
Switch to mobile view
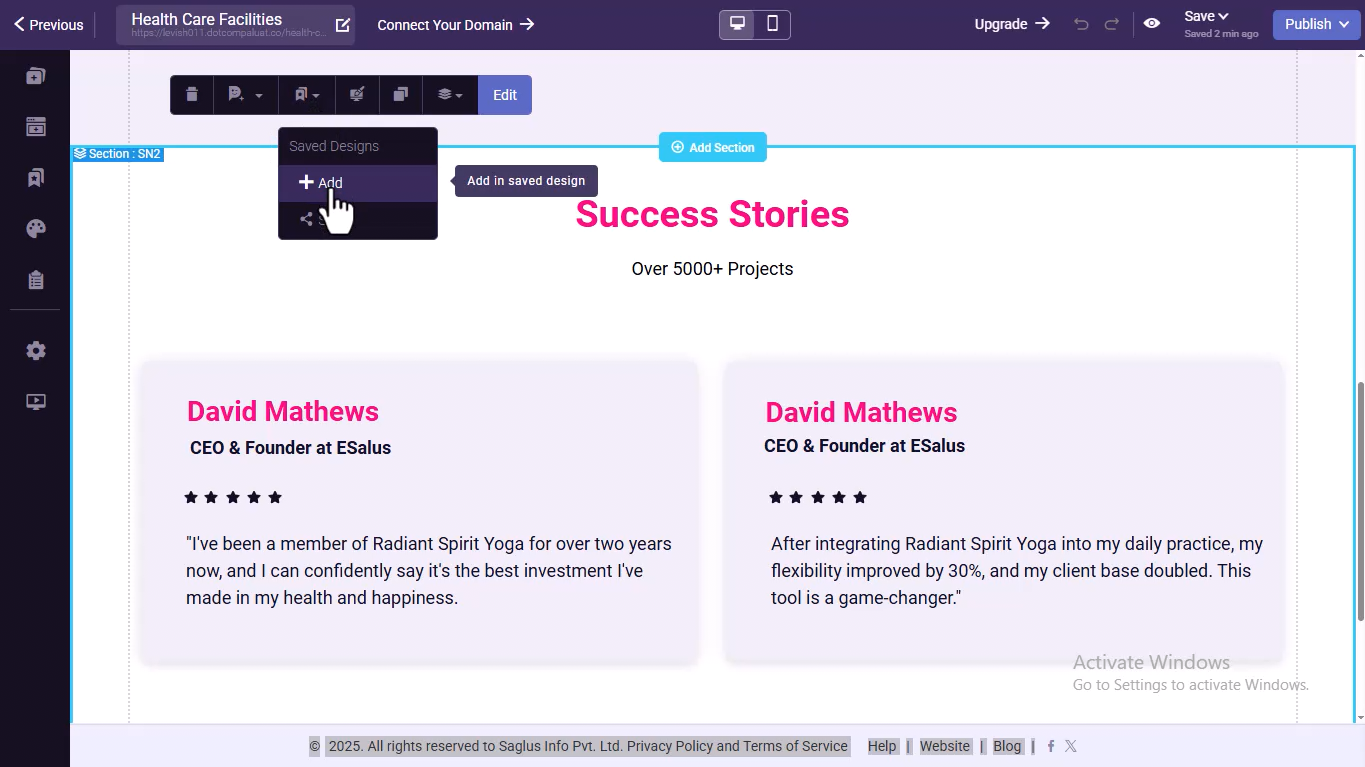coord(772,24)
